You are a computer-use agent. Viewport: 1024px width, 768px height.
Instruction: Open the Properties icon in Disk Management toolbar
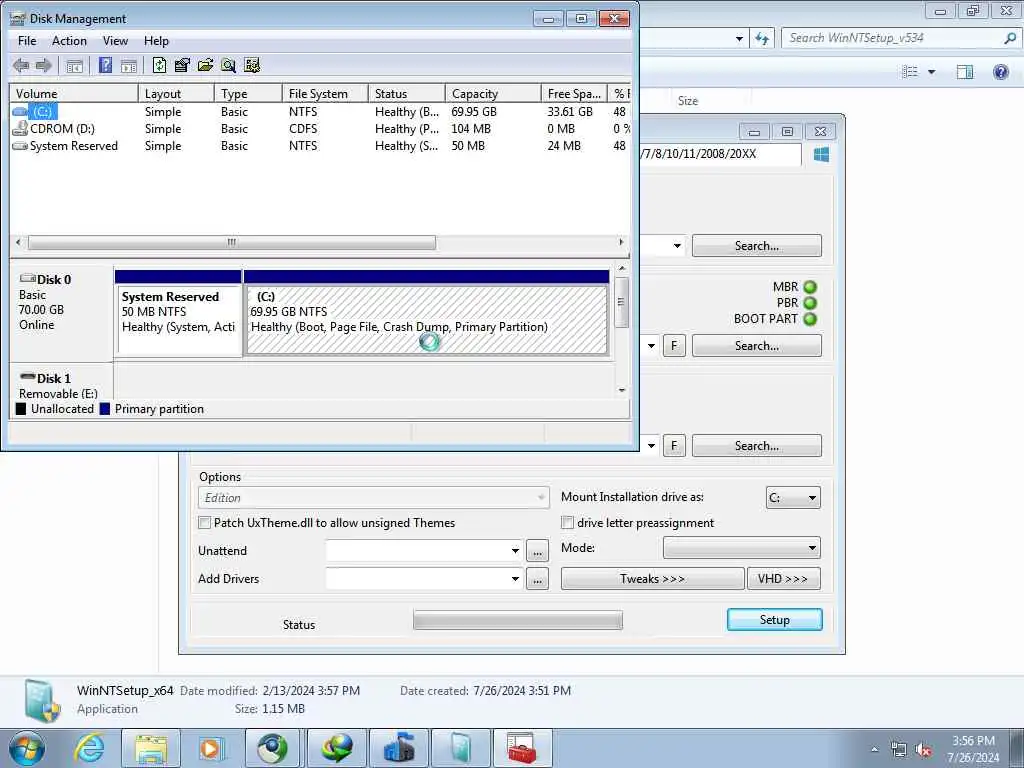(x=182, y=65)
